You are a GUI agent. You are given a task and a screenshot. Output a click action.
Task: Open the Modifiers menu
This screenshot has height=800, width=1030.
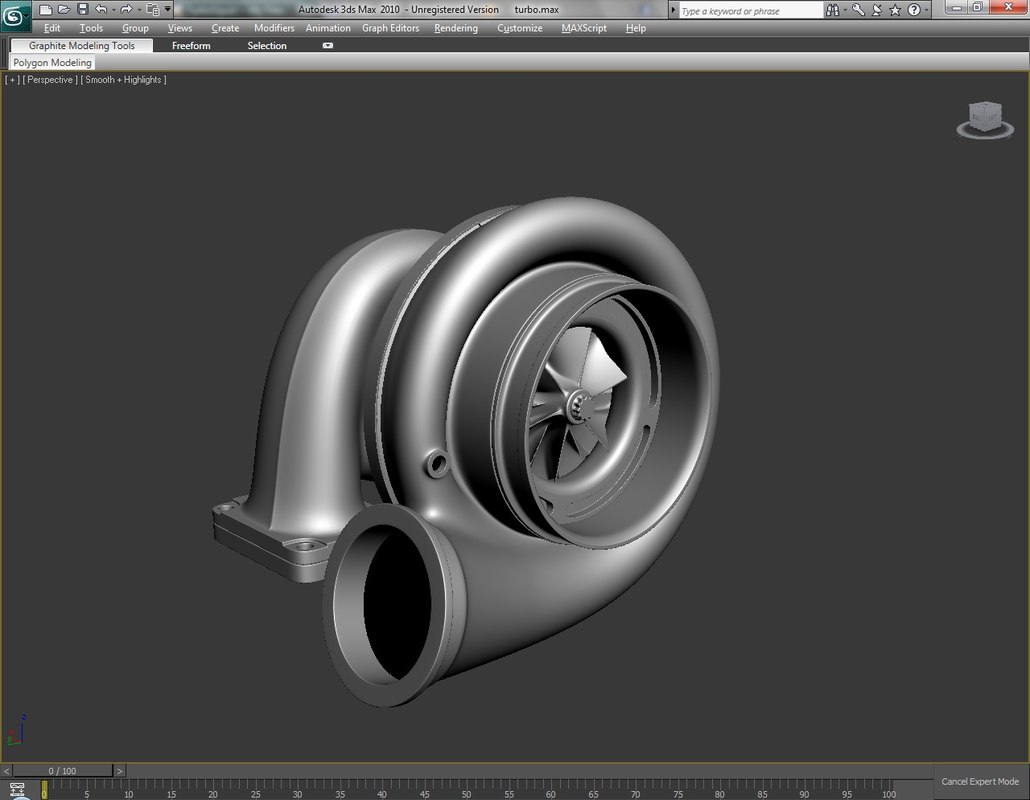pos(274,28)
